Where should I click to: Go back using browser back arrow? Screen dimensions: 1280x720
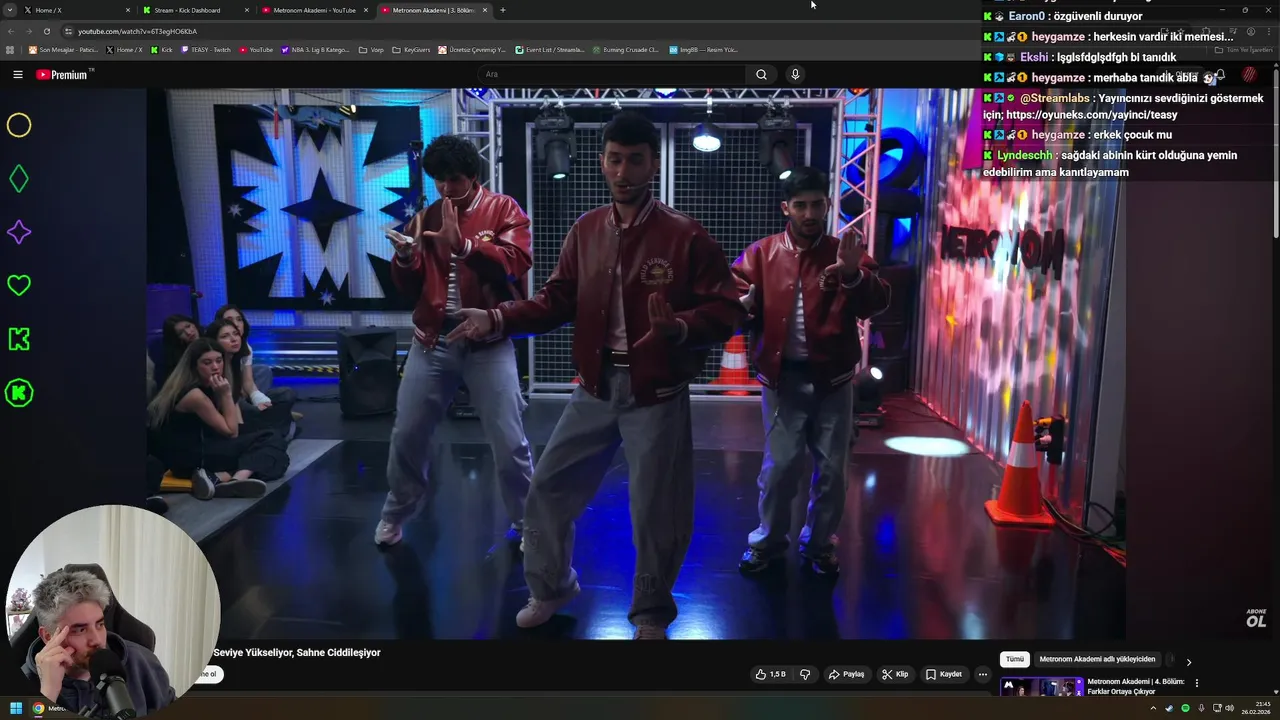point(12,31)
